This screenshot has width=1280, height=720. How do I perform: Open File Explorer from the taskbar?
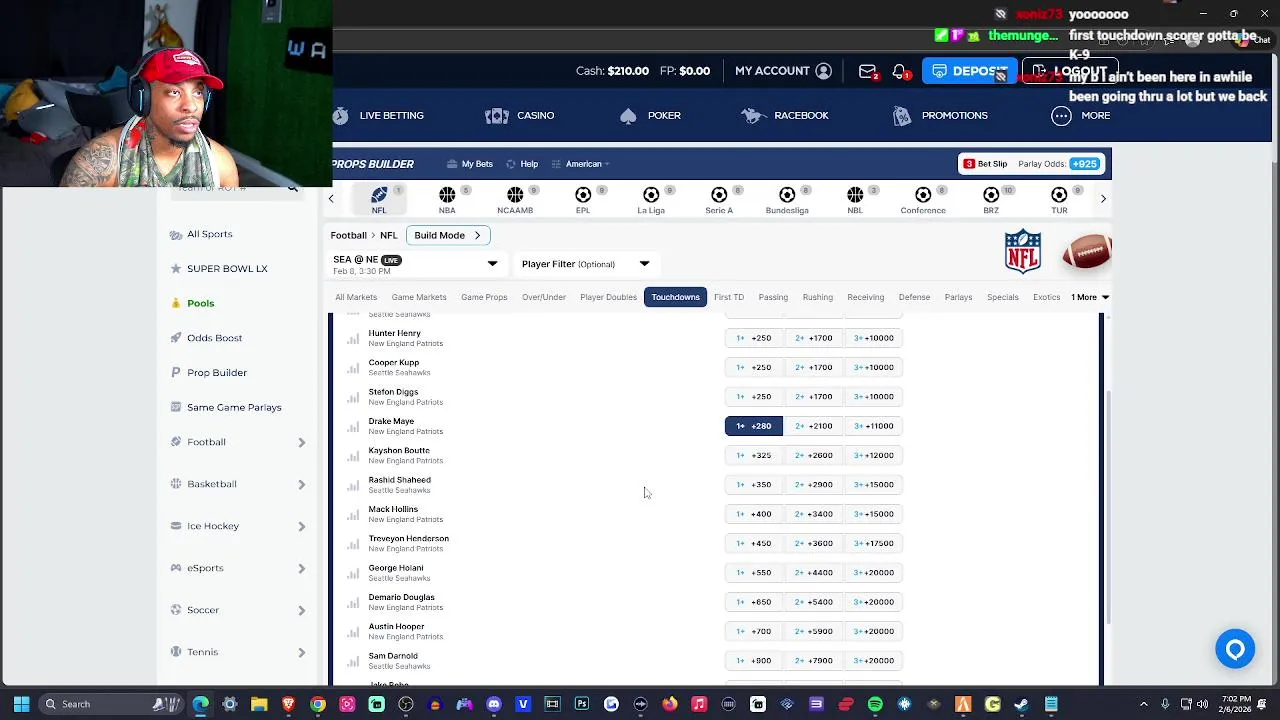[x=259, y=704]
